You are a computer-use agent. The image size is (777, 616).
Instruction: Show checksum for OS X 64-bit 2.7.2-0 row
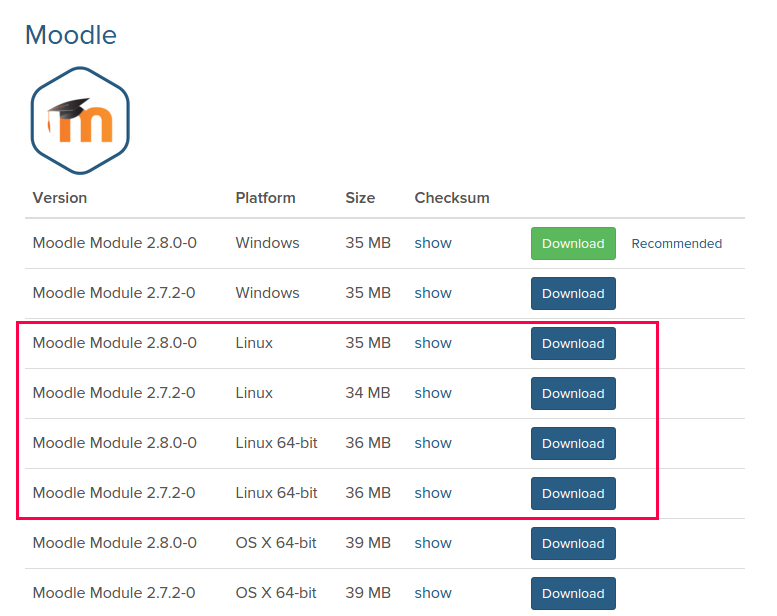pos(433,593)
